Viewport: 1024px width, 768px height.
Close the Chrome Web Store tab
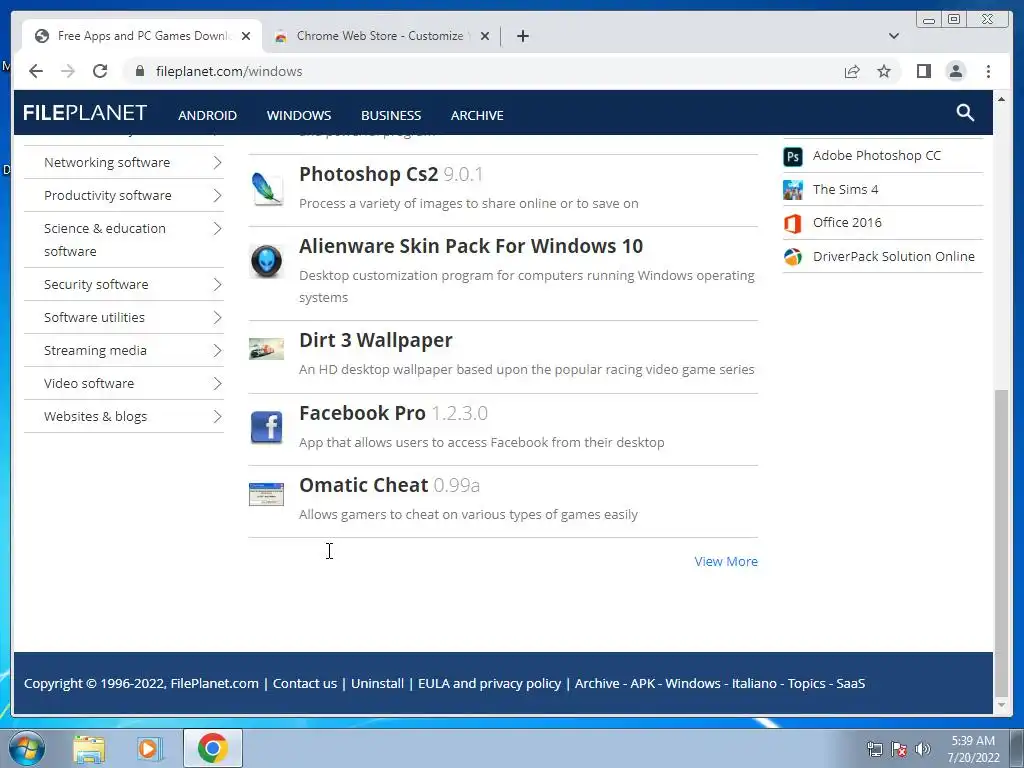pos(485,36)
